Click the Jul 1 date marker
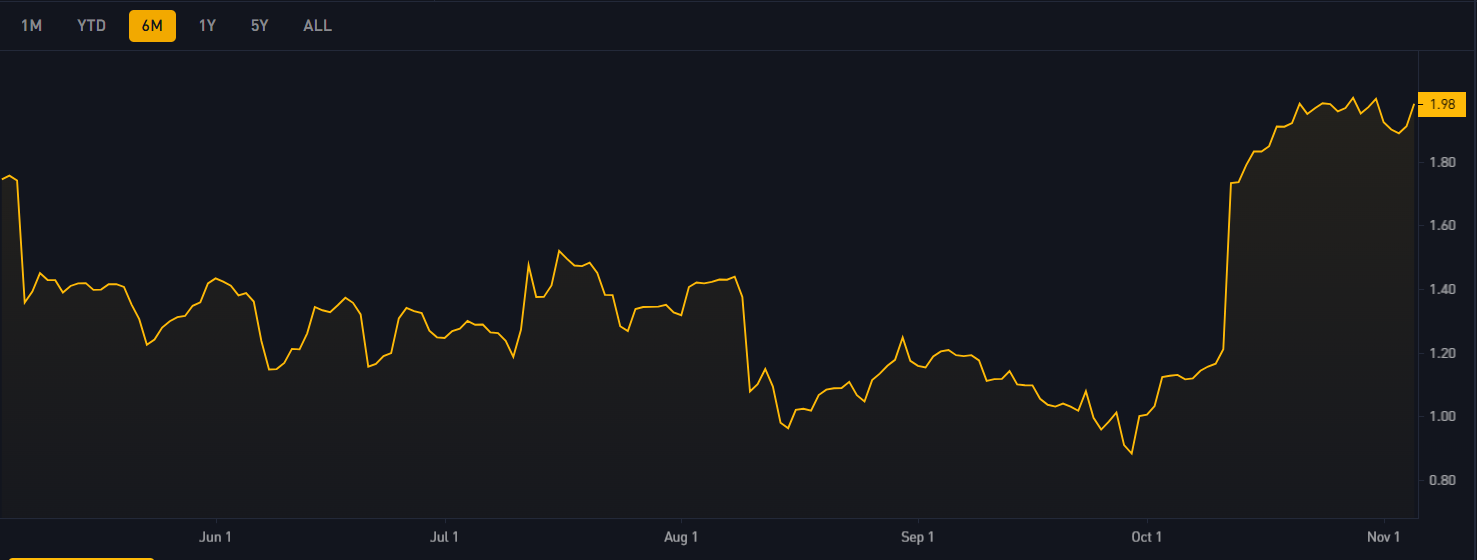The image size is (1477, 560). (443, 537)
